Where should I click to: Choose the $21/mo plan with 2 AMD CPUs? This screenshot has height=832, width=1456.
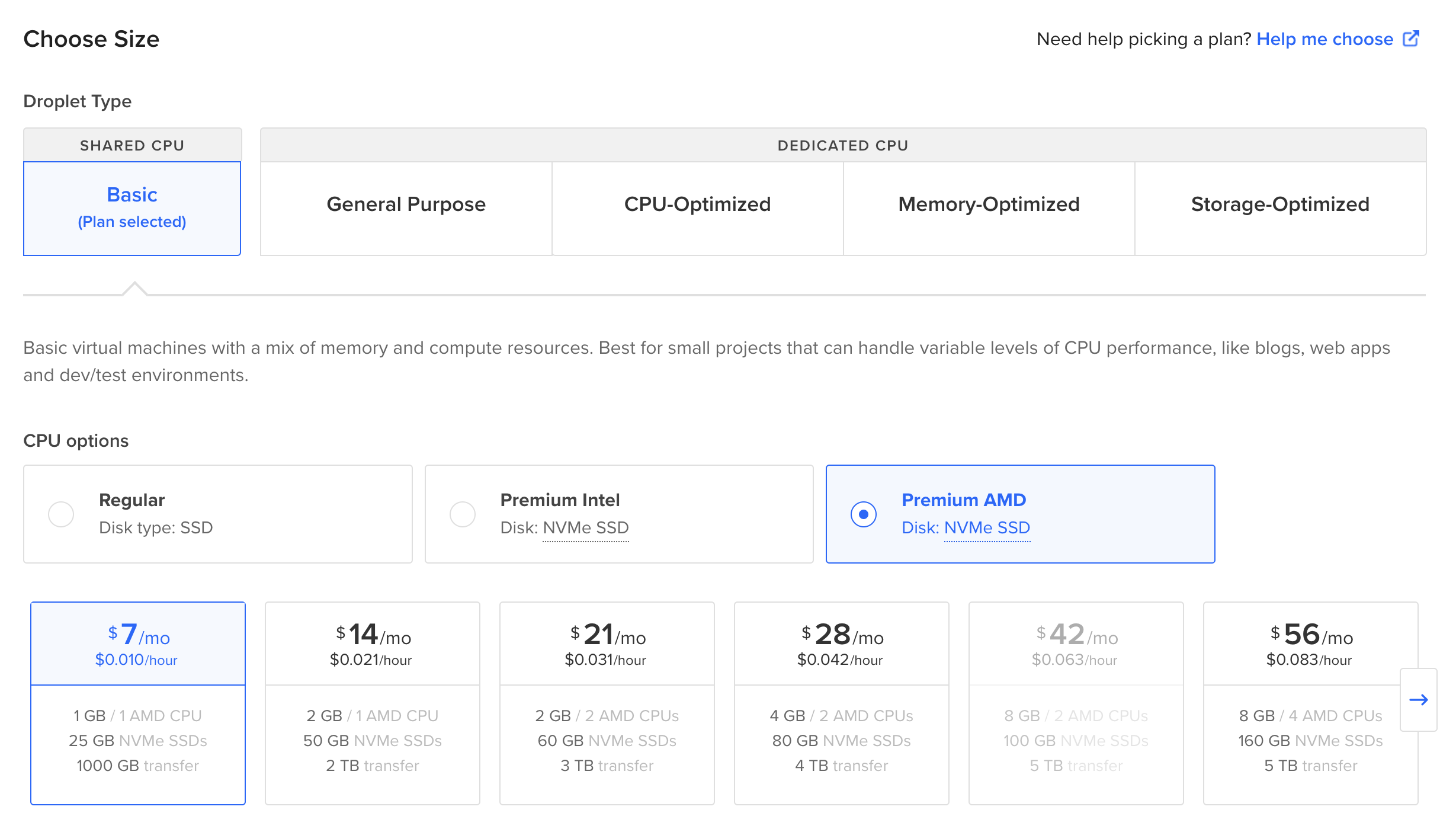[607, 703]
